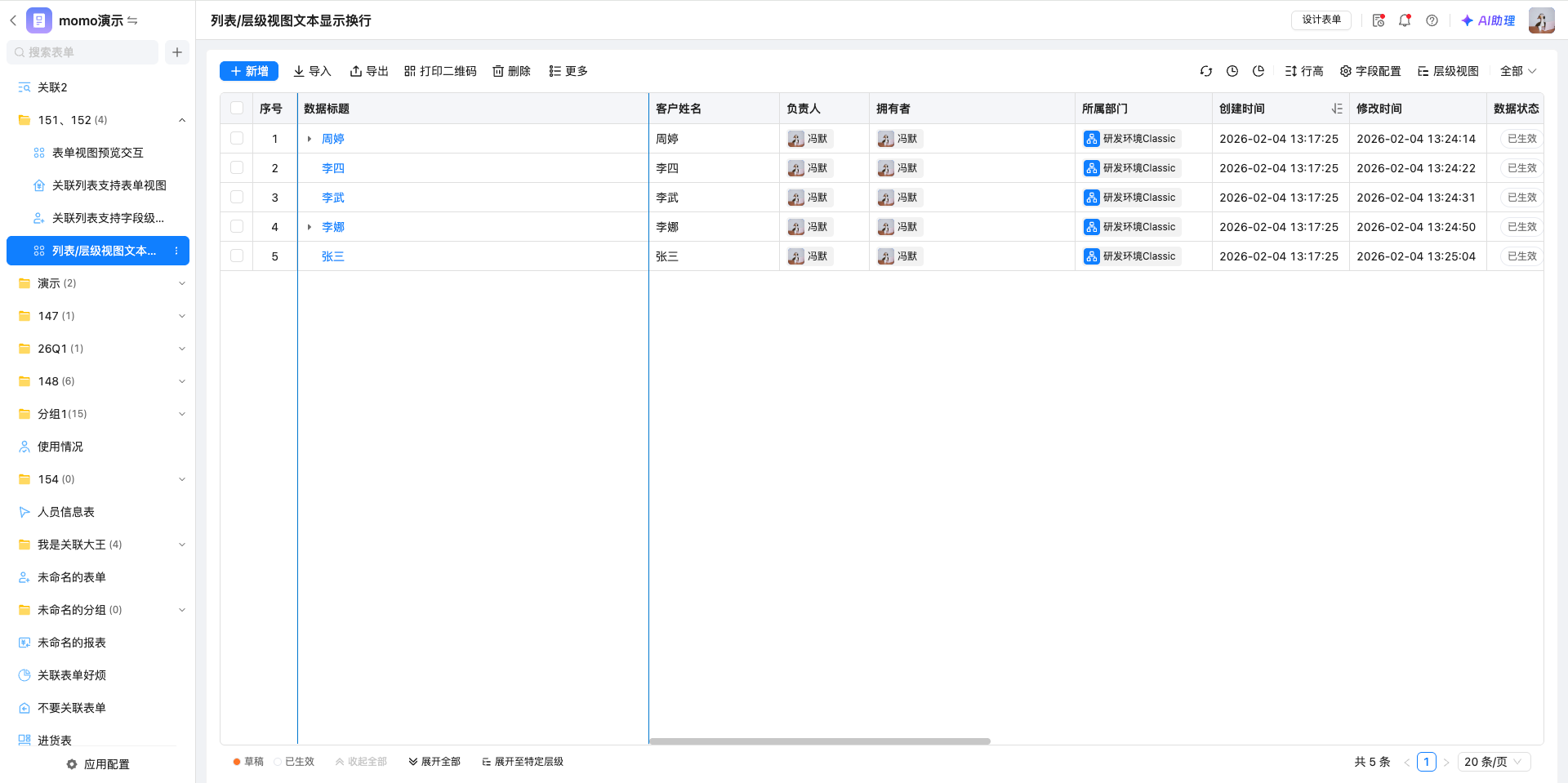Click the notification bell icon

(1405, 20)
